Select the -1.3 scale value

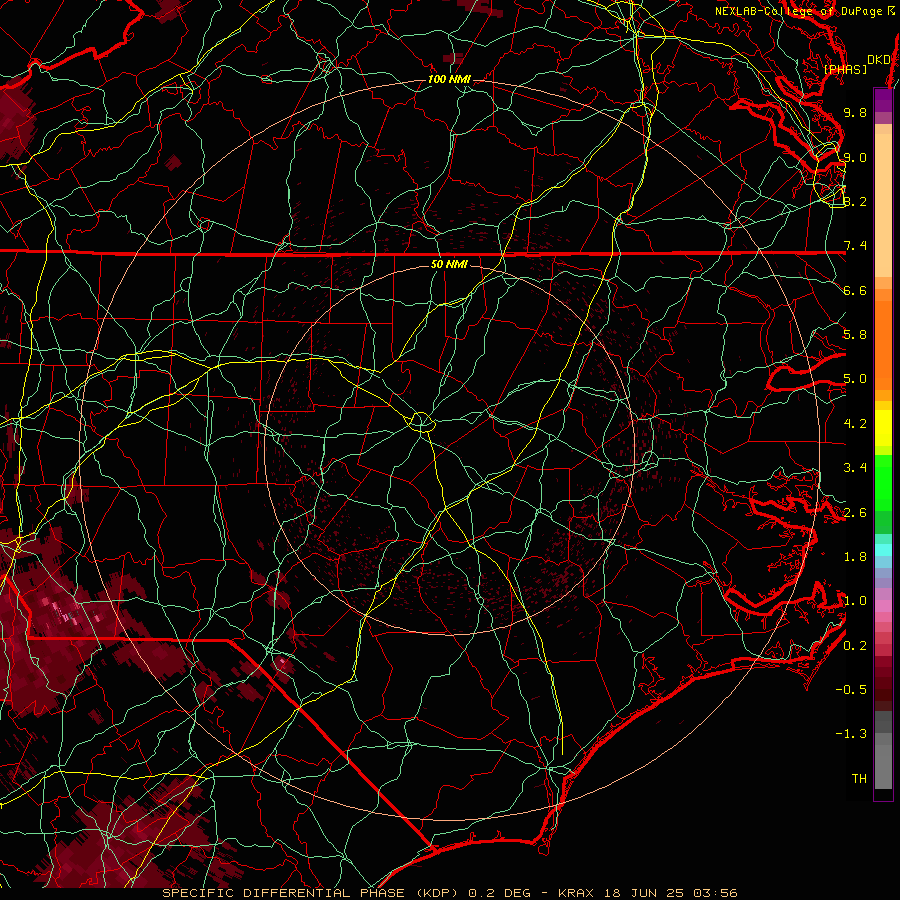point(851,734)
